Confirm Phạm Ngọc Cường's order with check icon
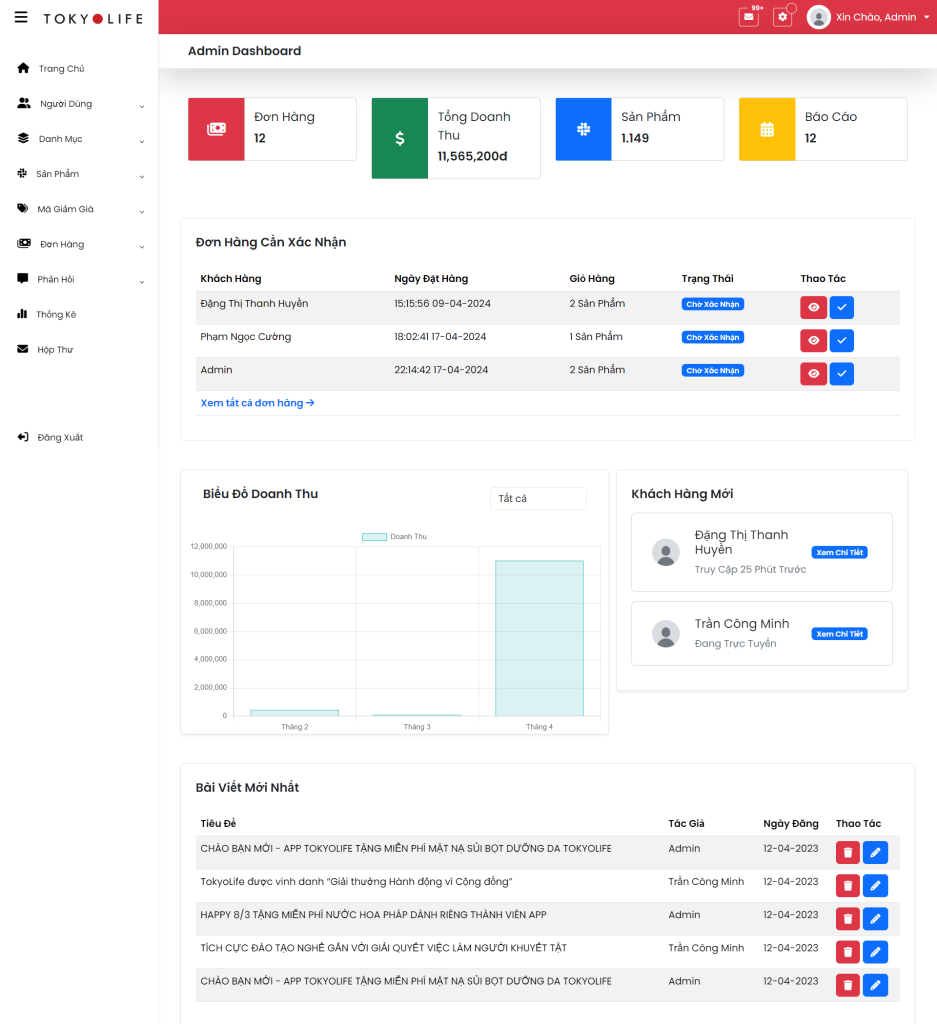The width and height of the screenshot is (937, 1024). (x=842, y=341)
